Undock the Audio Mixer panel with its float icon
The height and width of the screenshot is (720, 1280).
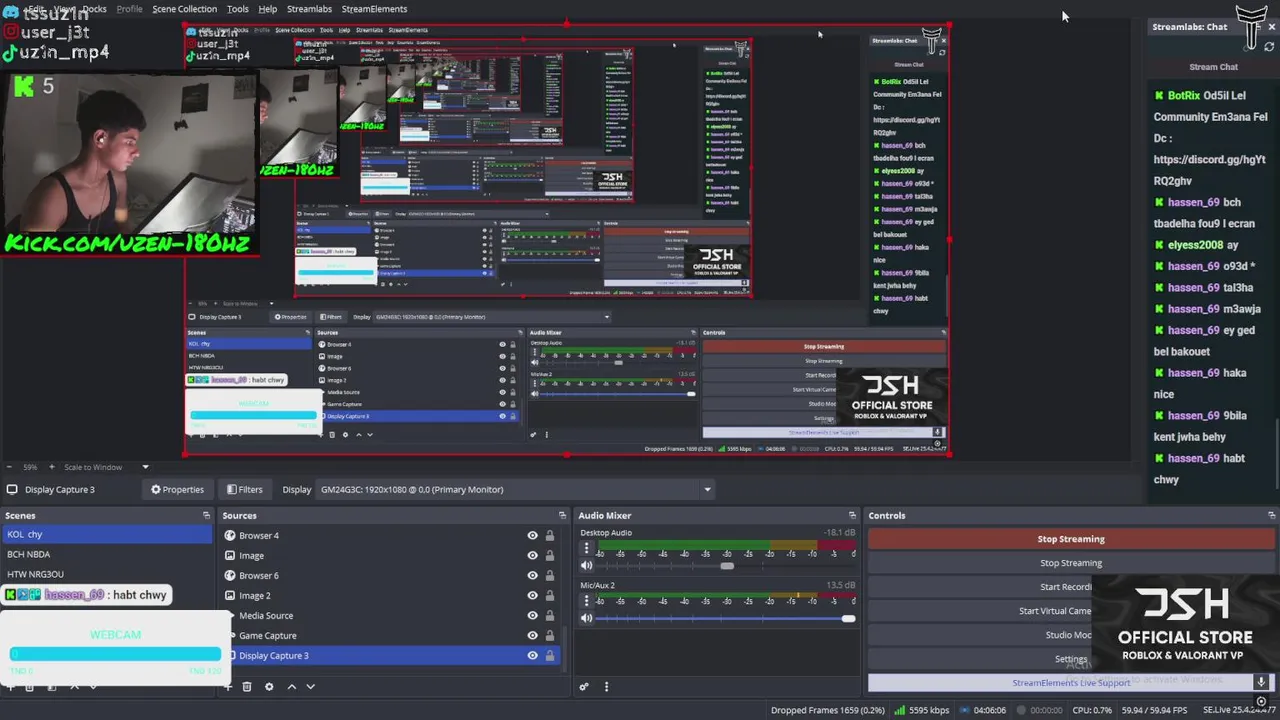(852, 515)
